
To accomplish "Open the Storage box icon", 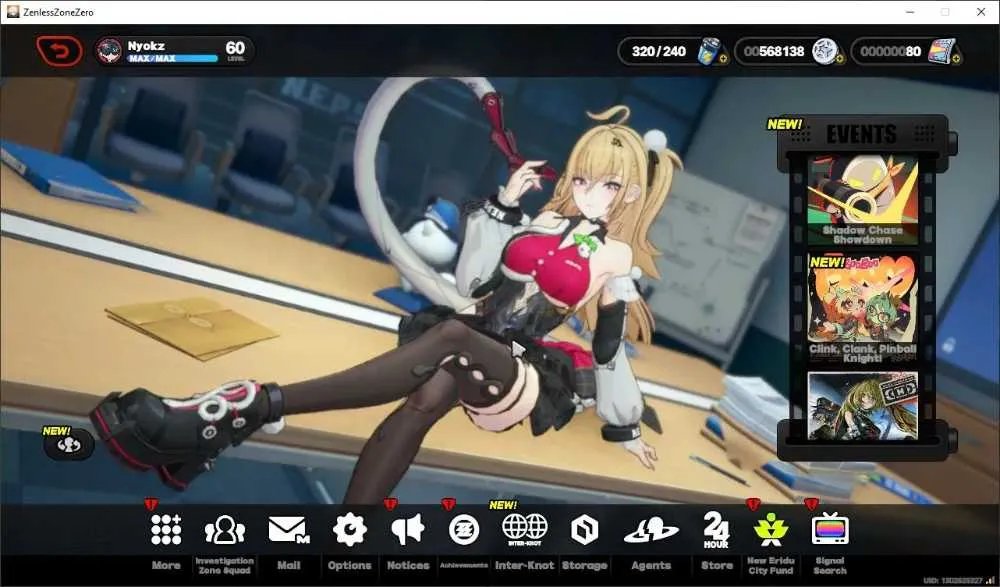I will [x=584, y=530].
